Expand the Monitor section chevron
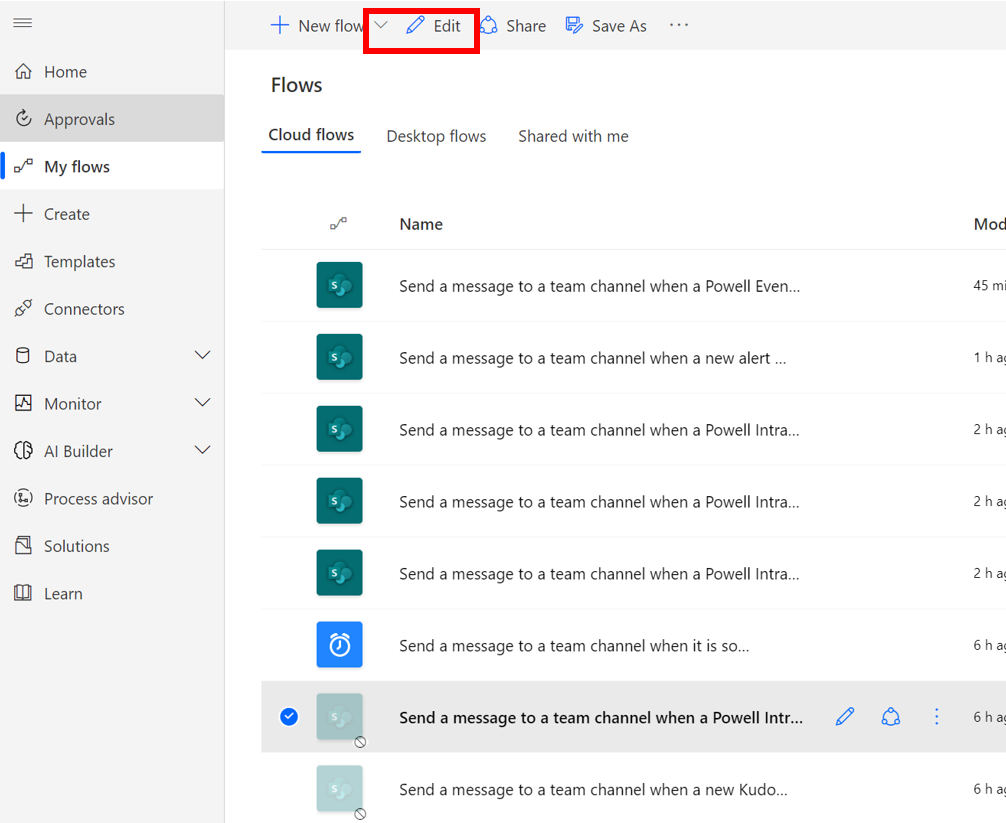The height and width of the screenshot is (823, 1006). [x=203, y=403]
